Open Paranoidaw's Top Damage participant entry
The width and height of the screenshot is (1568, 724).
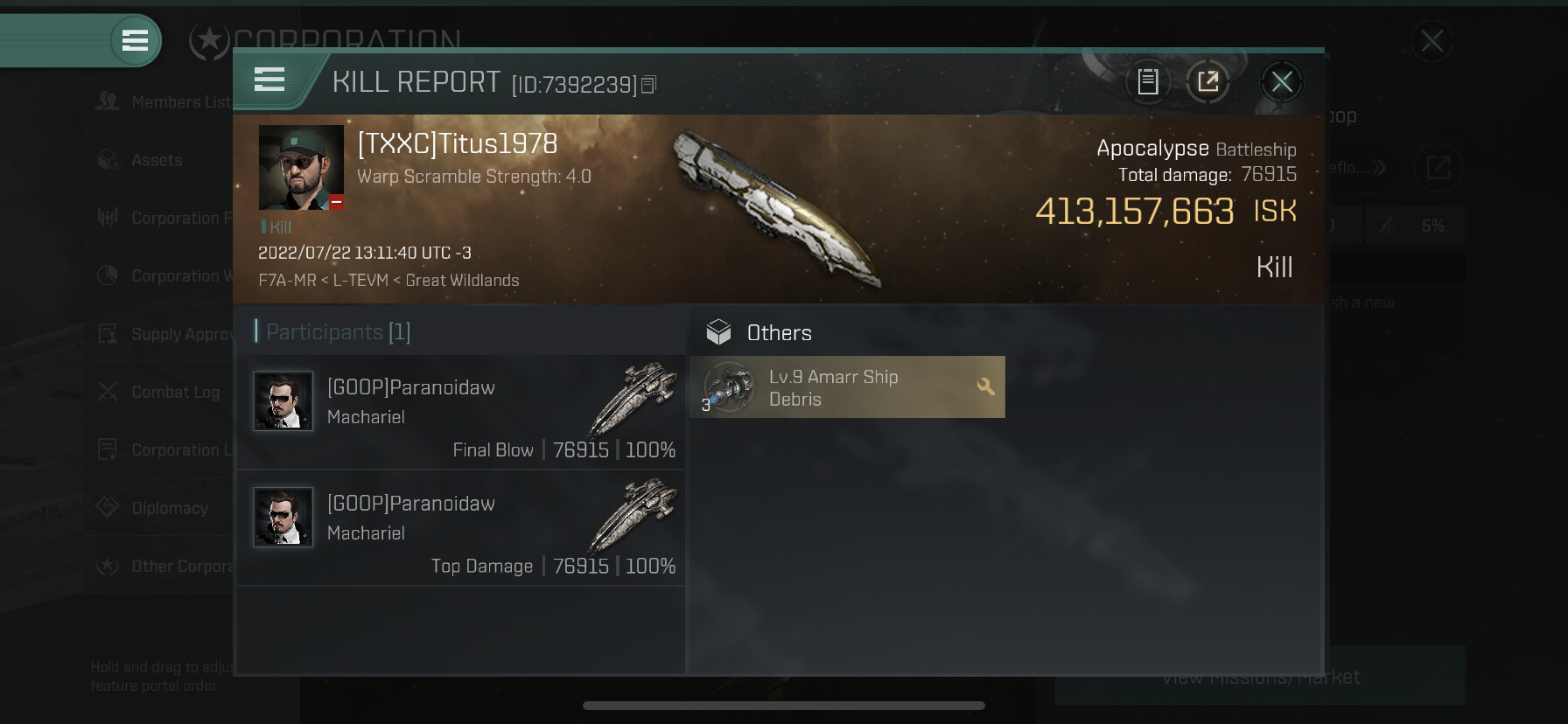[461, 528]
